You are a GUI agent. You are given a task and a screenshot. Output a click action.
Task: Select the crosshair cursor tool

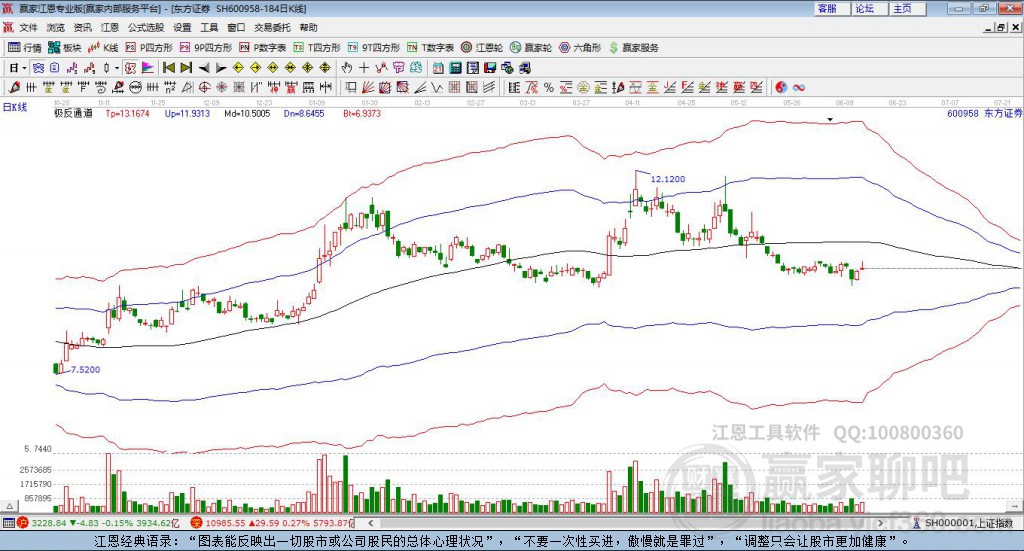(x=364, y=68)
